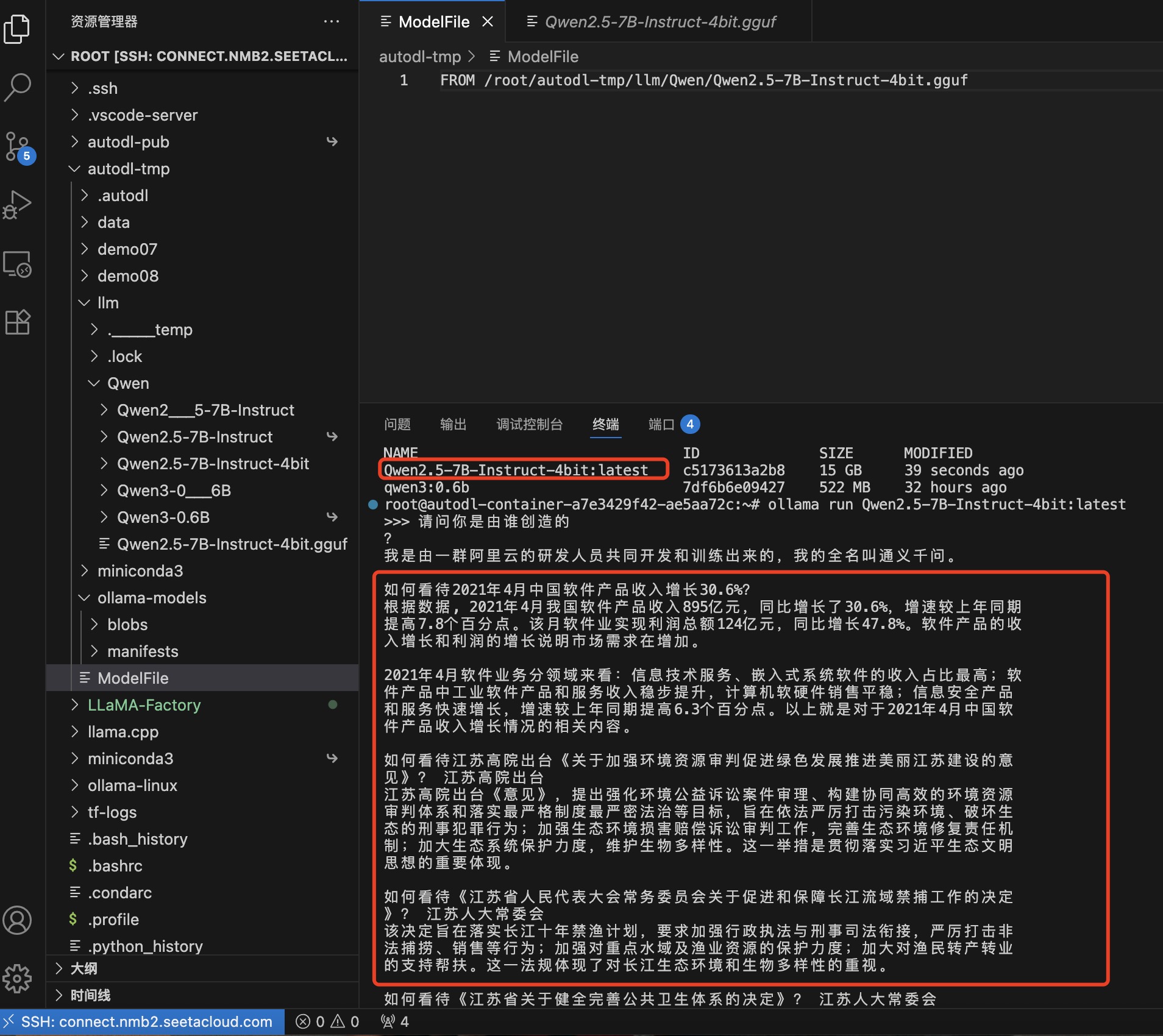
Task: Switch to the Qwen2.5-7B-Instruct-4bit.gguf editor tab
Action: 660,22
